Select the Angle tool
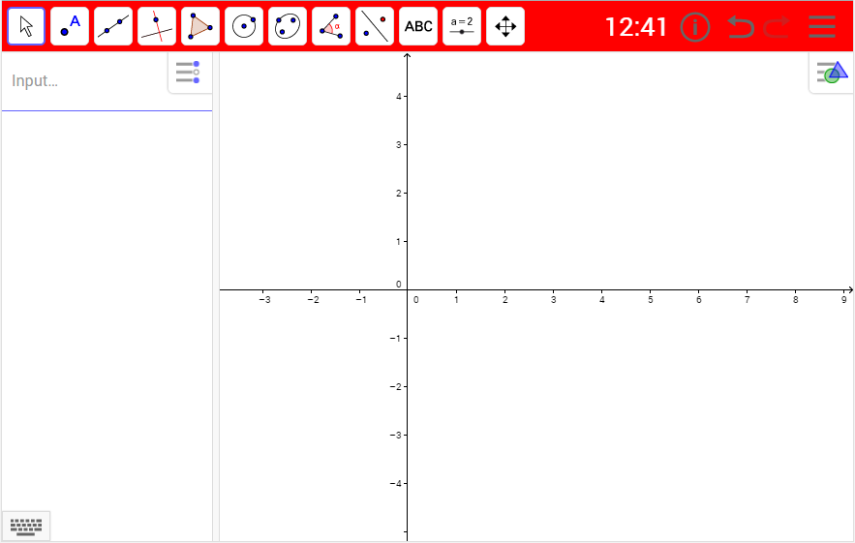 (x=331, y=26)
